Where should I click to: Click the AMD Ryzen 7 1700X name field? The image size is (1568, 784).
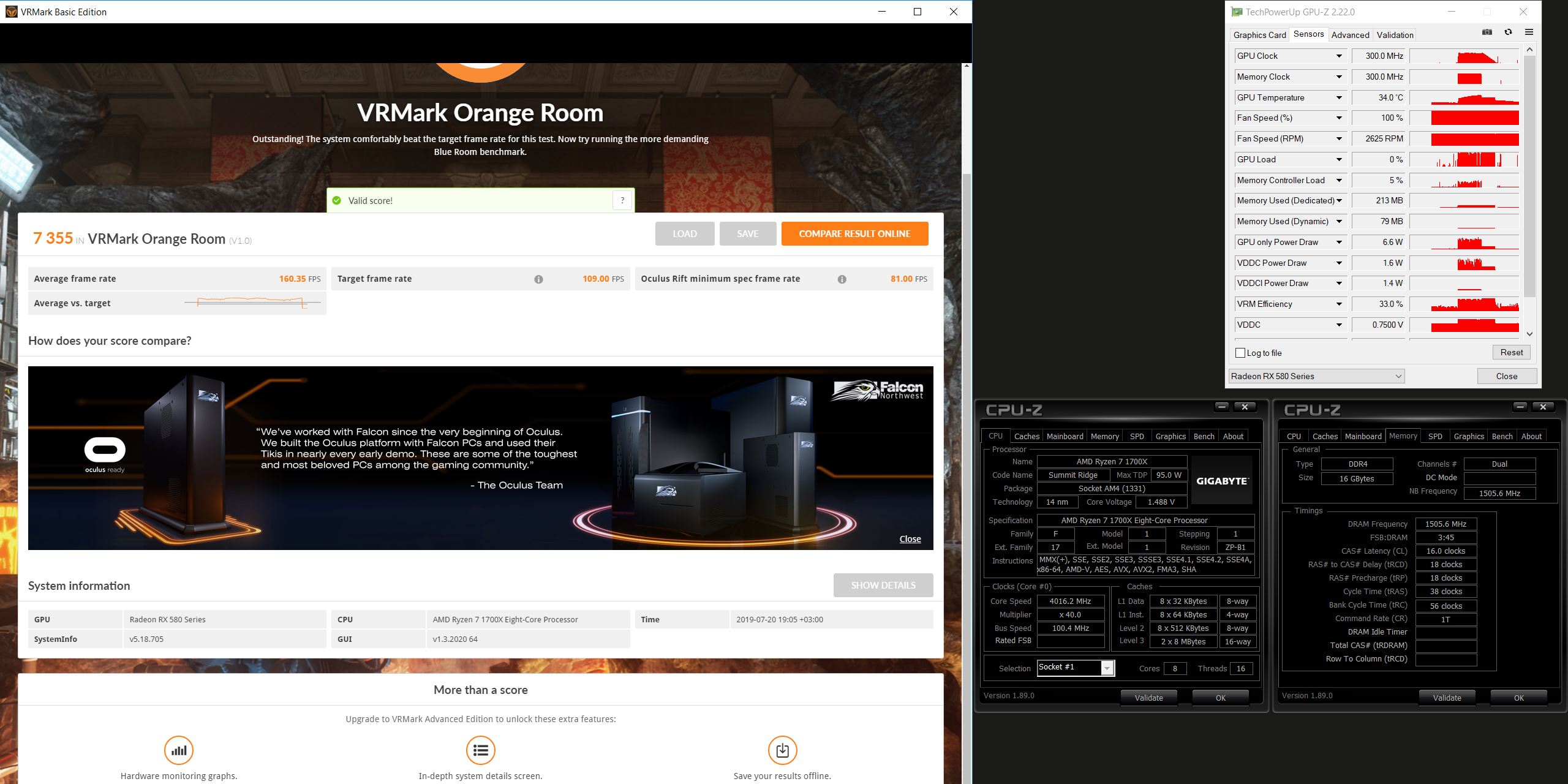(1112, 462)
